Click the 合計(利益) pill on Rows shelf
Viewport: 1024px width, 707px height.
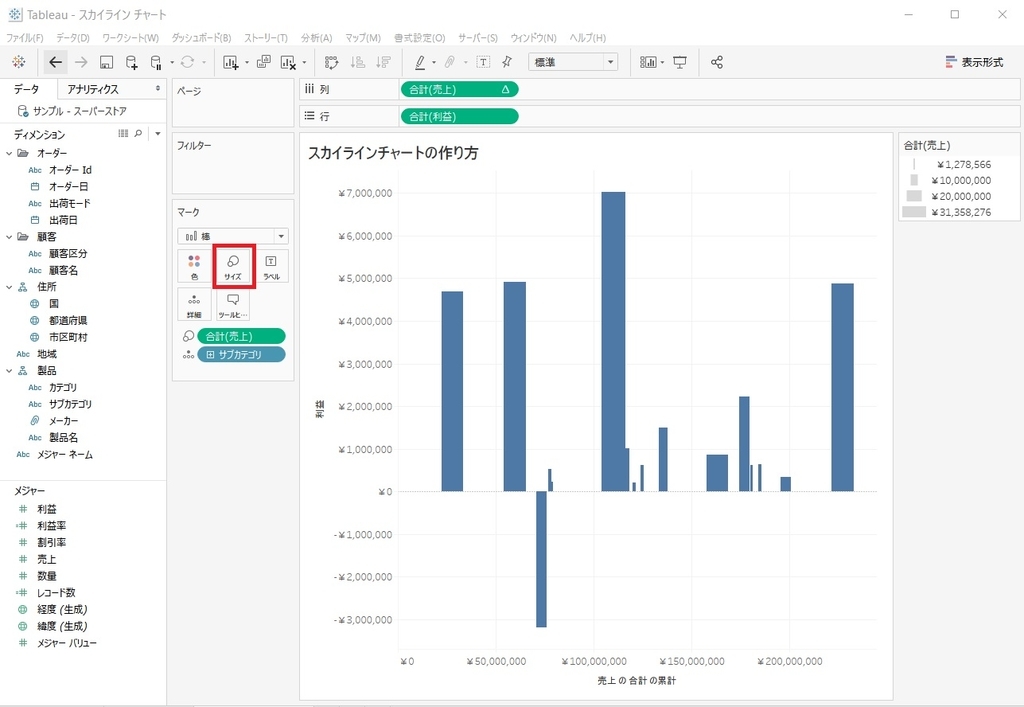pos(459,116)
